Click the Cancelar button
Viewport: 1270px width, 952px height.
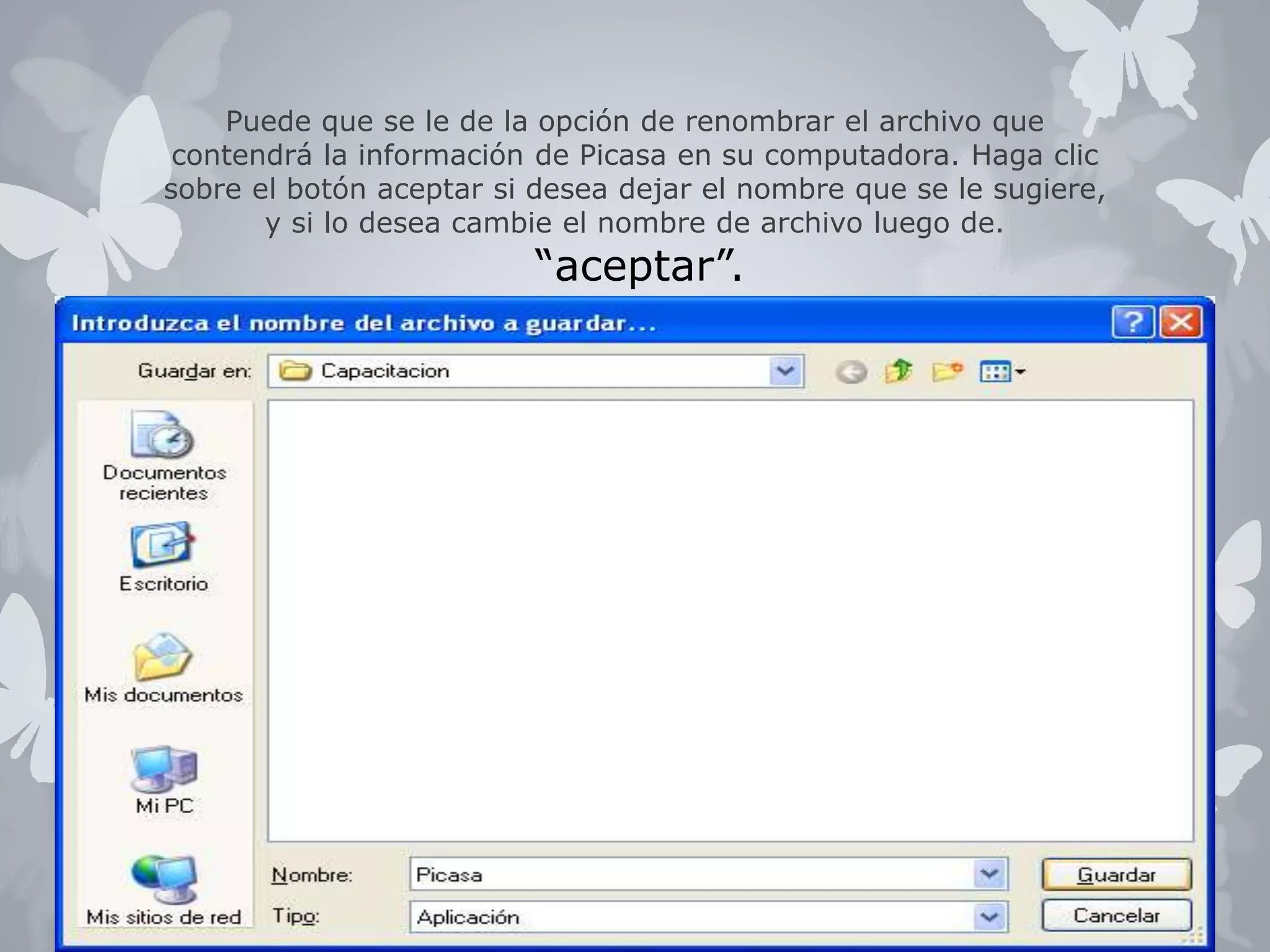click(x=1117, y=915)
